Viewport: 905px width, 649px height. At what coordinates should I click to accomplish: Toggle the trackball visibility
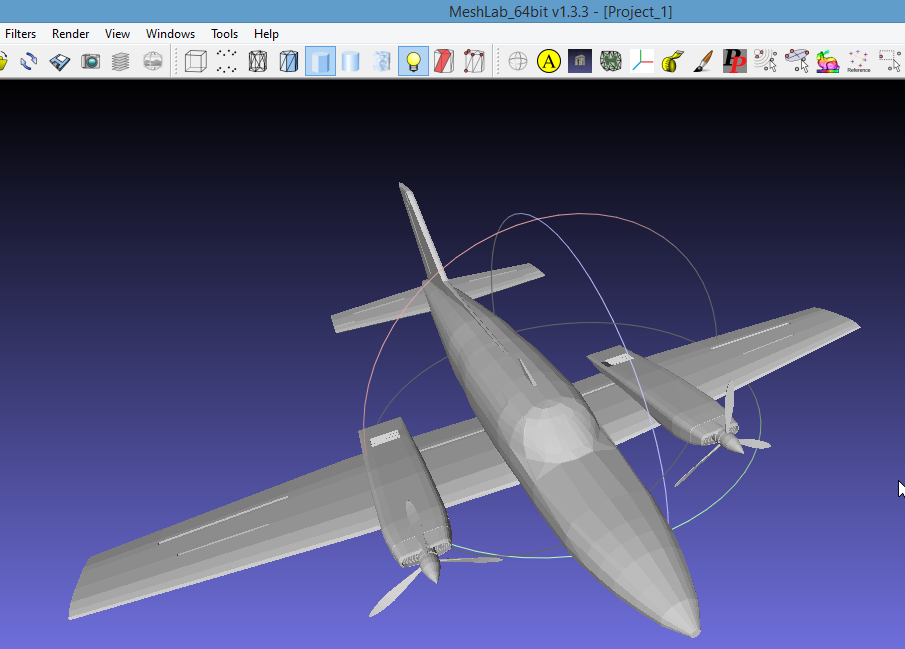tap(517, 61)
